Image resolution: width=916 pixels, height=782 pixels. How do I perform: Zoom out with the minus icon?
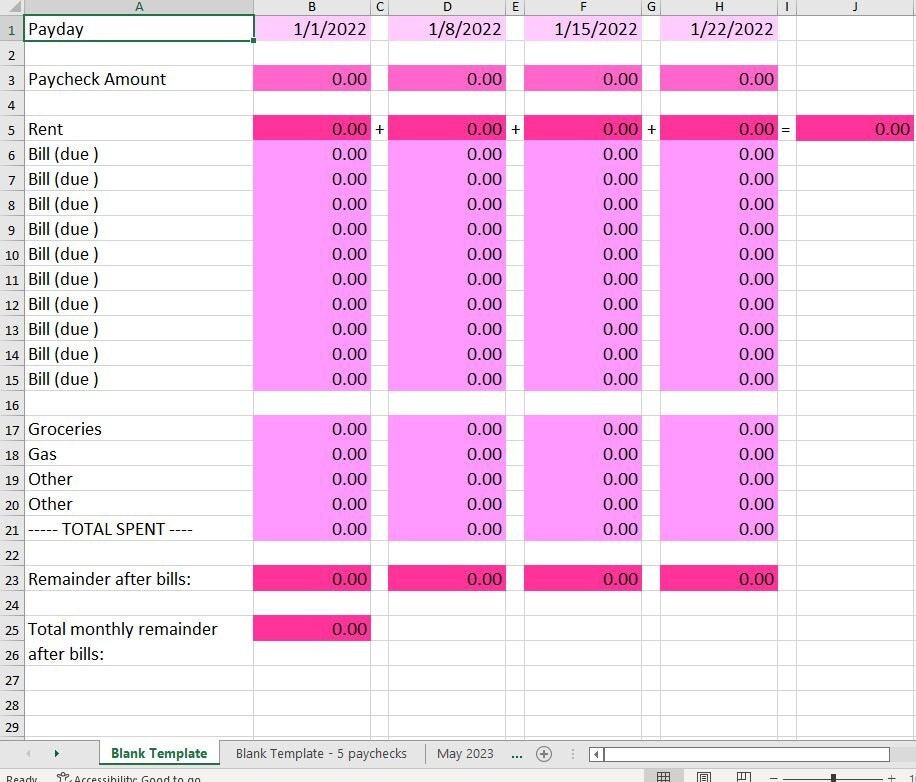pyautogui.click(x=772, y=775)
